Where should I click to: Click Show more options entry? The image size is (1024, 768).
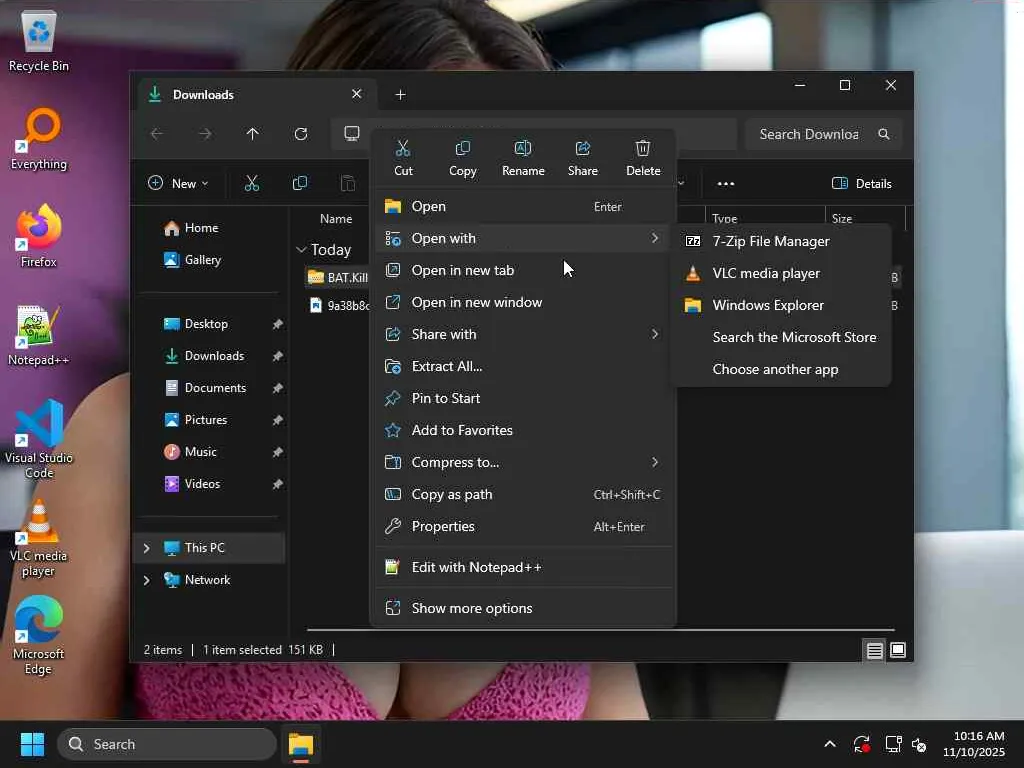(x=472, y=608)
